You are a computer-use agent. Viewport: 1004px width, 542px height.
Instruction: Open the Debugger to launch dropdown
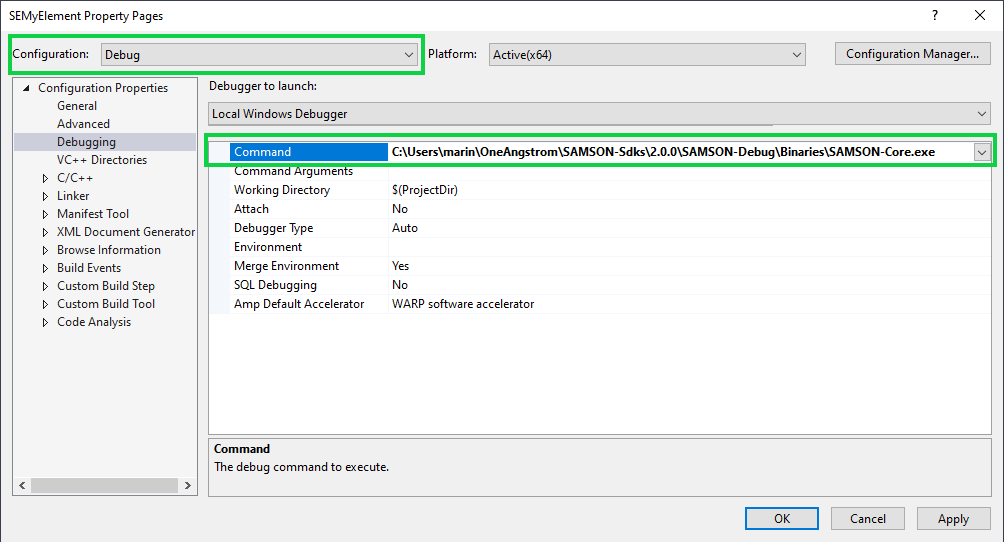(x=599, y=114)
